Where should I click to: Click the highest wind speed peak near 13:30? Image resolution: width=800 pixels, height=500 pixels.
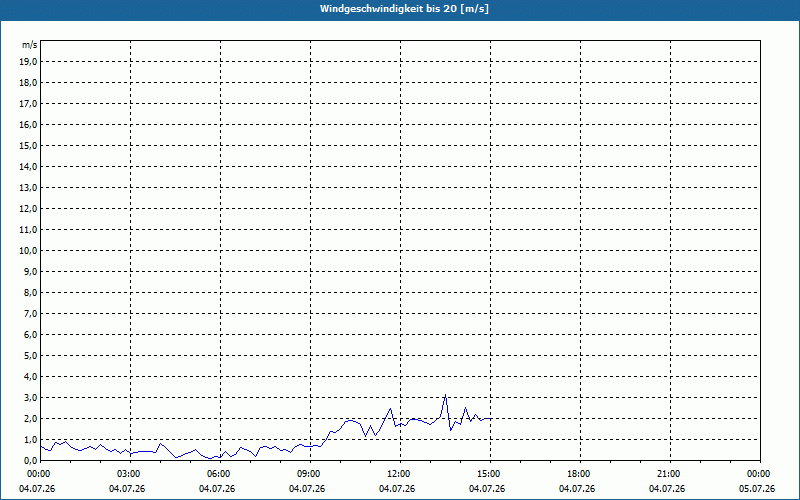(x=445, y=394)
